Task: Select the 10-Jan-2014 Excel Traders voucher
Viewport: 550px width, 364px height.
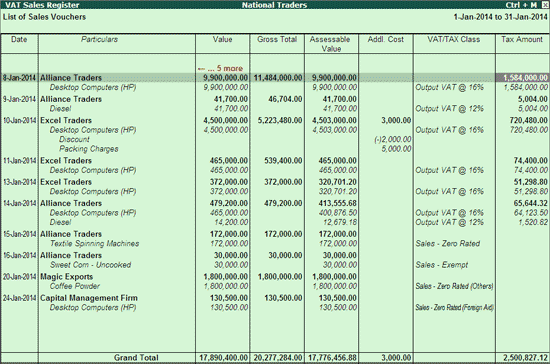Action: 274,120
